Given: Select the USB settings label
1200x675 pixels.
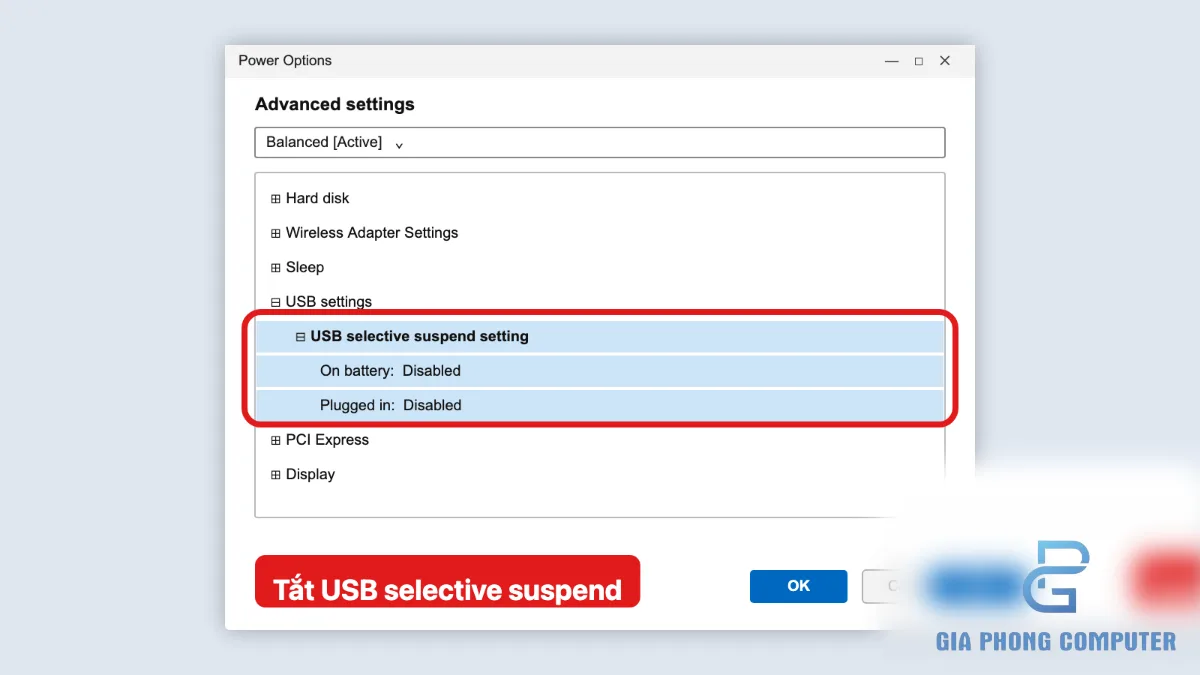Looking at the screenshot, I should point(329,302).
